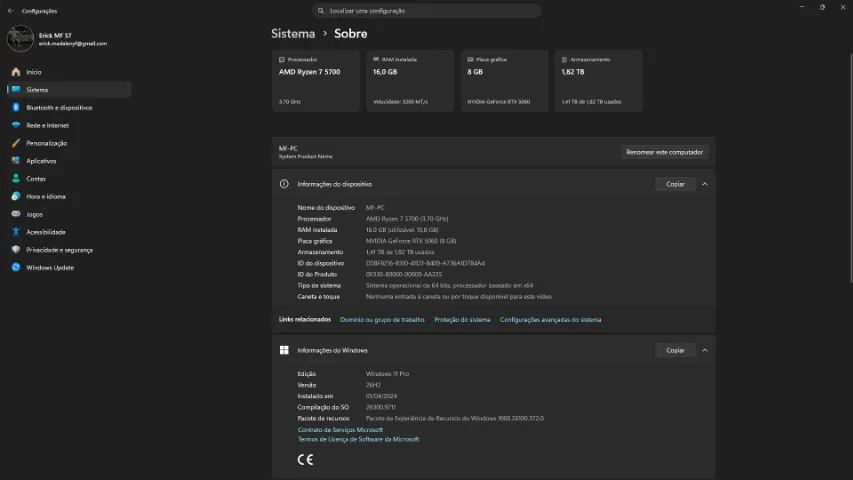The height and width of the screenshot is (480, 853).
Task: Click the Rede e Internet wifi icon
Action: click(16, 125)
